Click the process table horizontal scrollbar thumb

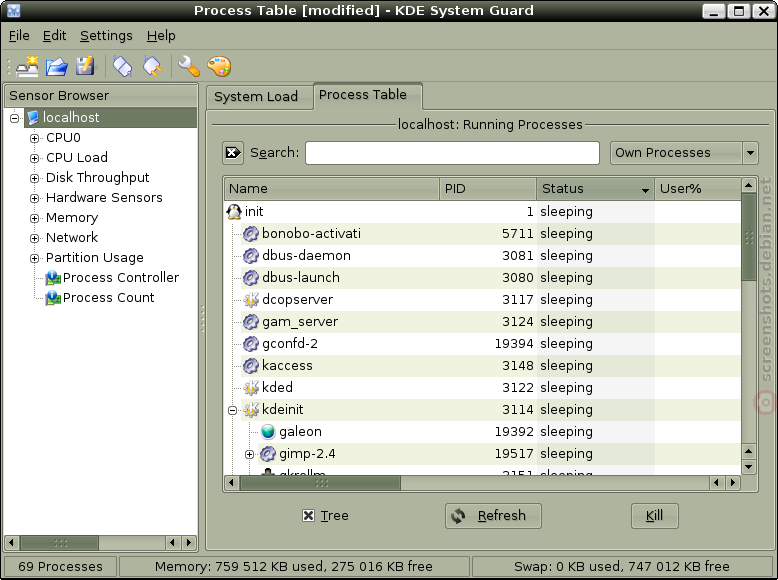[321, 483]
